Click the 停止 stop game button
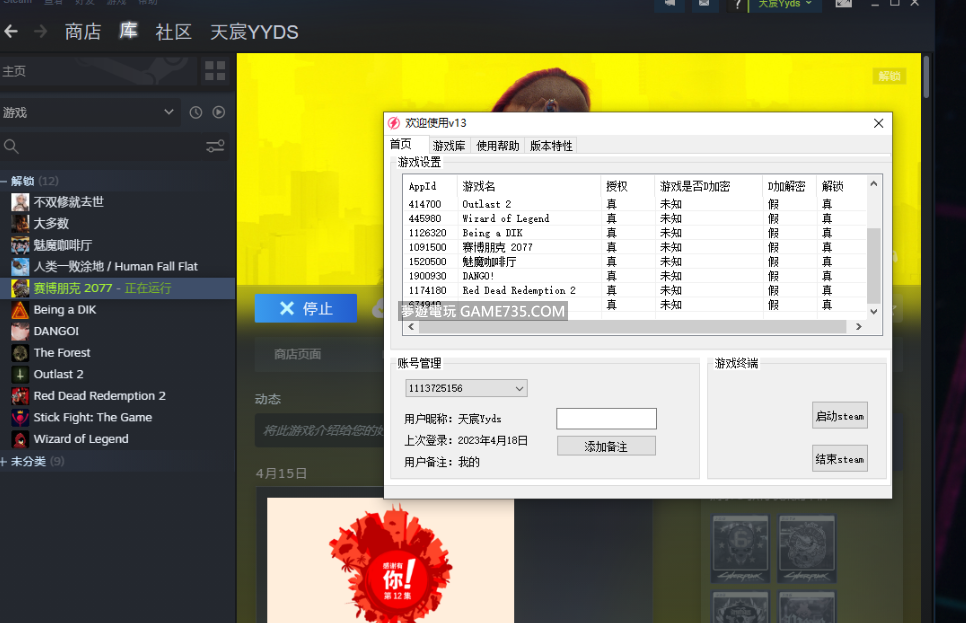 coord(306,308)
